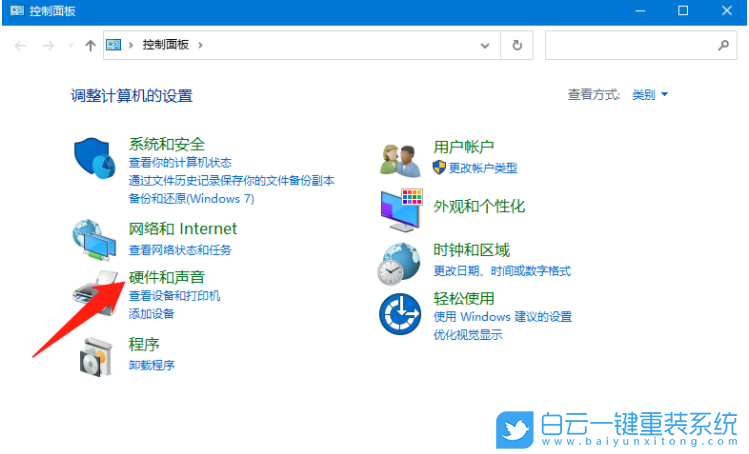Viewport: 749px width, 454px height.
Task: Open 轻松使用 category
Action: [x=463, y=299]
